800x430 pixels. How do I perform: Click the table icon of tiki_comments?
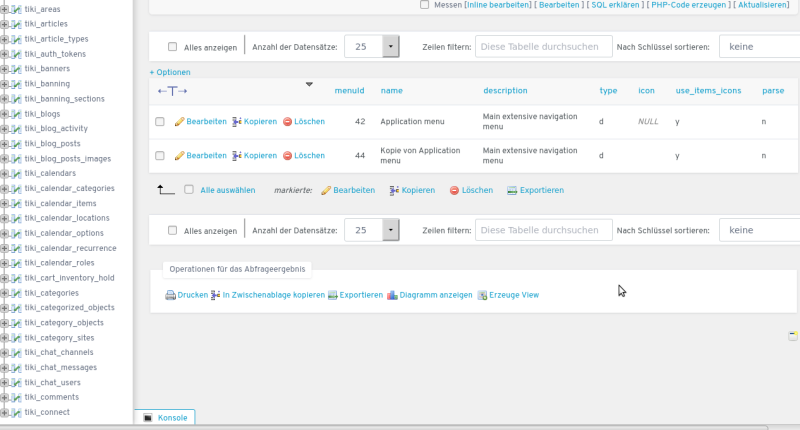[16, 397]
